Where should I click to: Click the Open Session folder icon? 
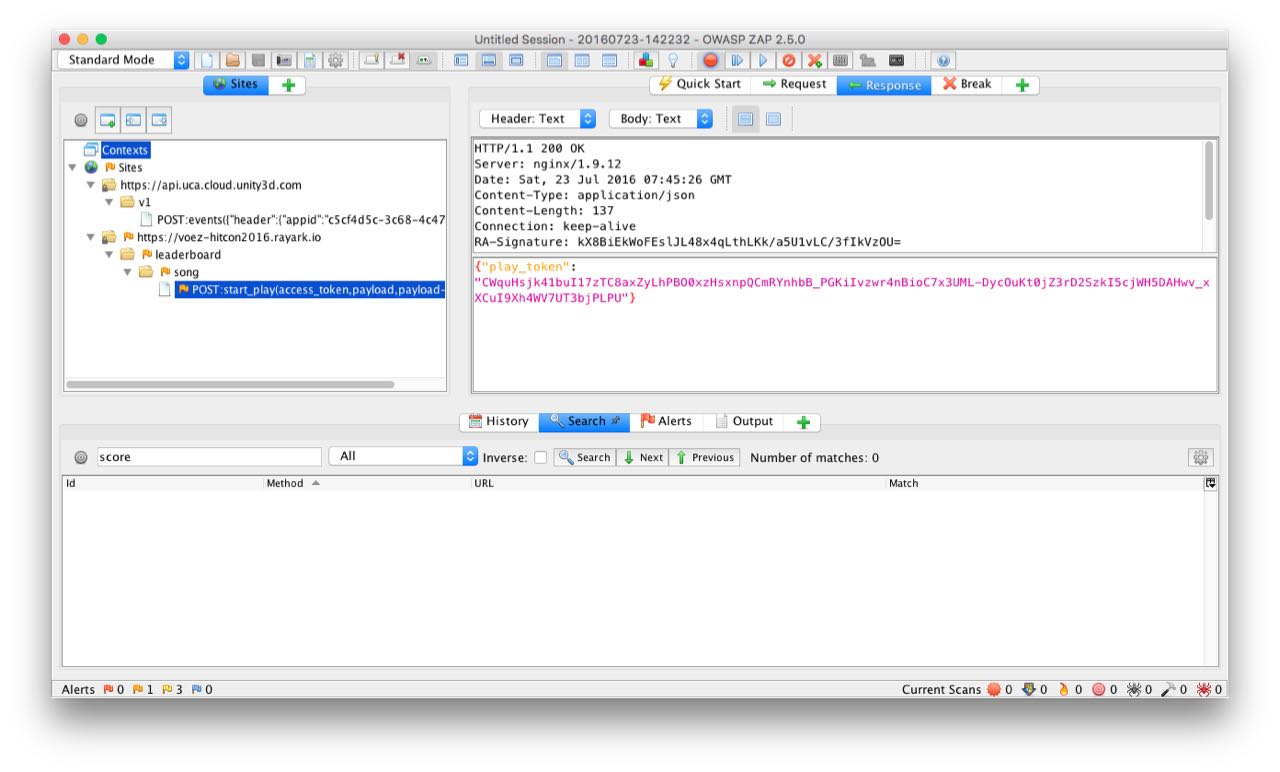click(x=233, y=60)
